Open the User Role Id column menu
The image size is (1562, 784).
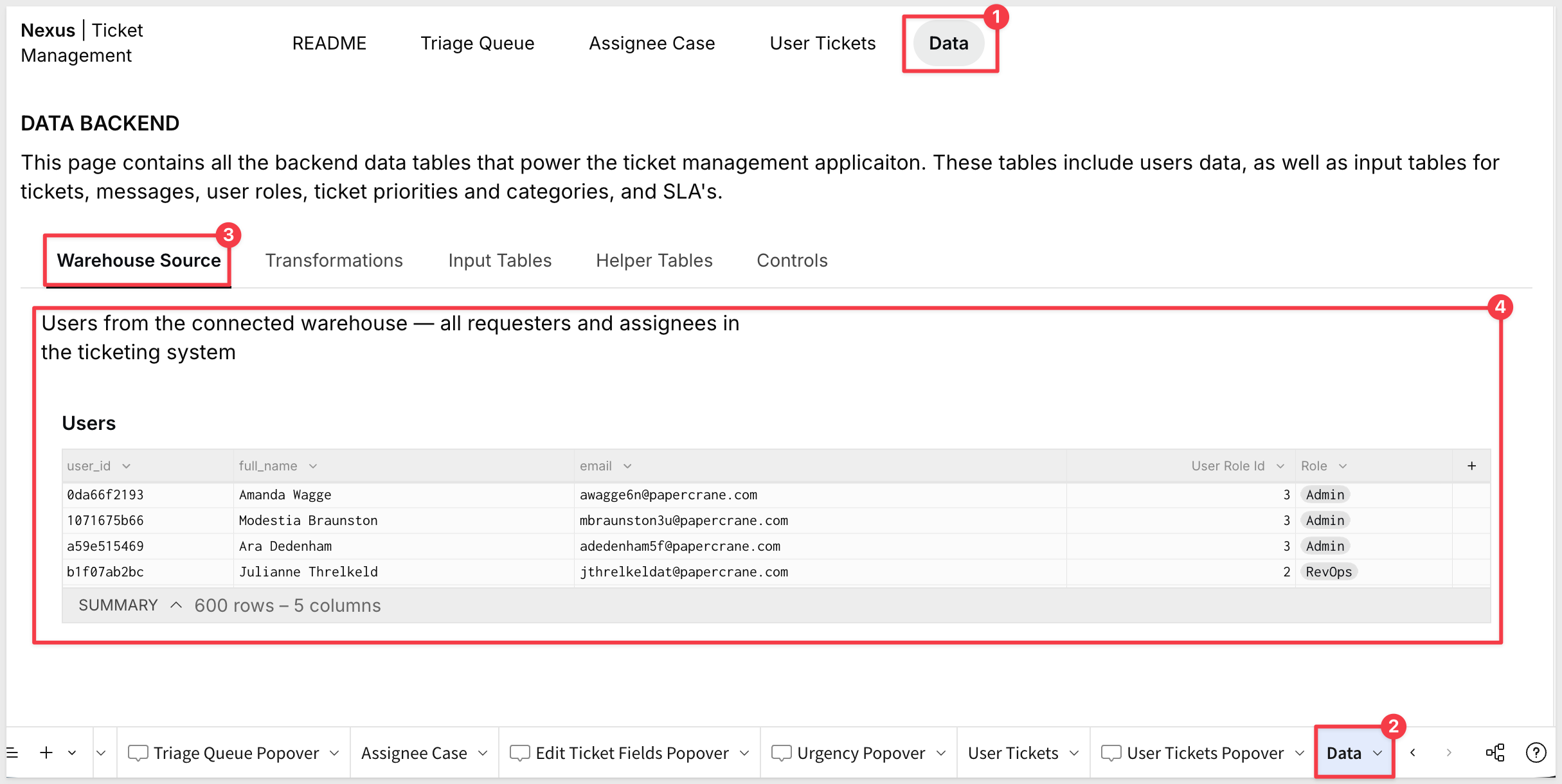1280,466
